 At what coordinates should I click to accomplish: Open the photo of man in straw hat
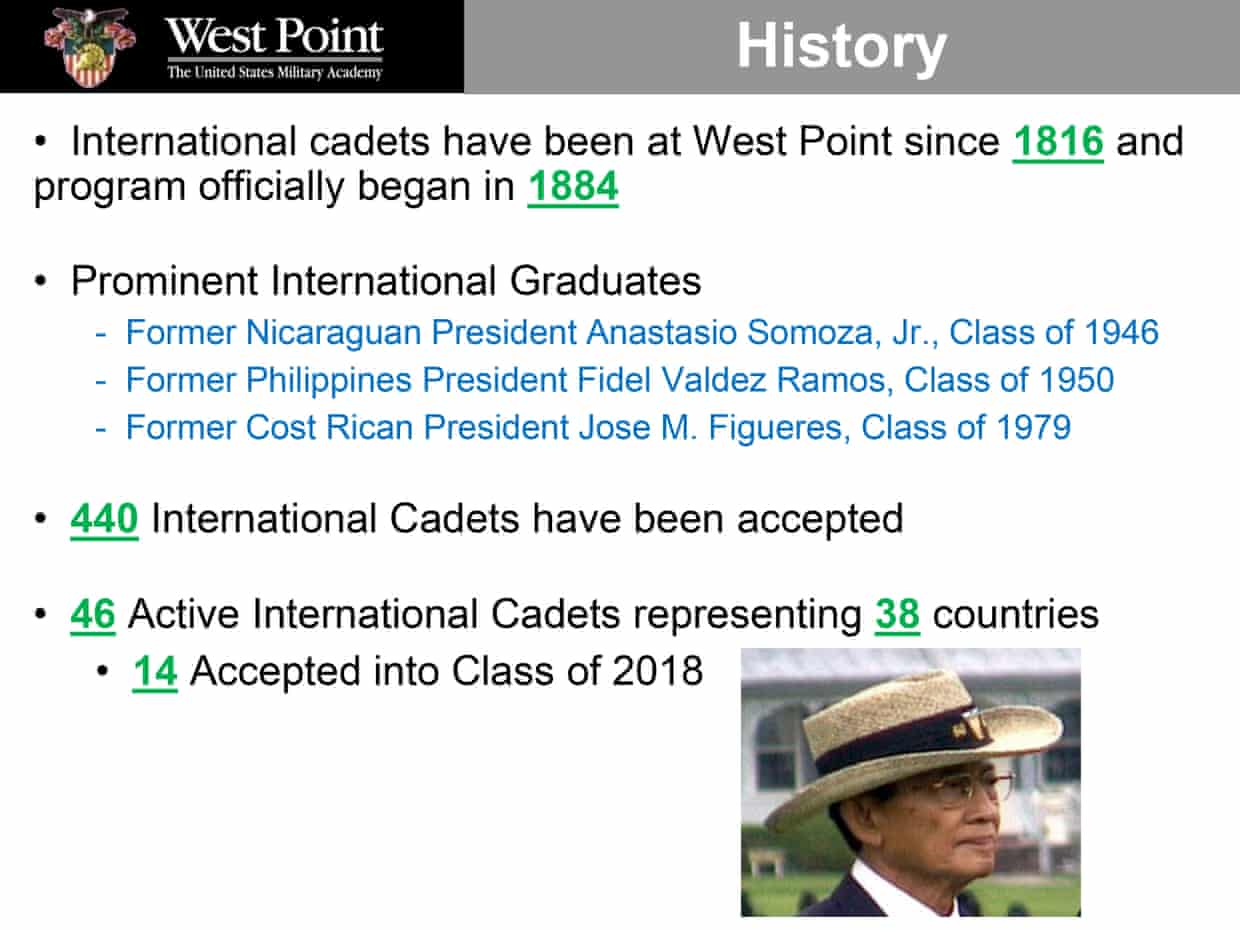pos(910,782)
